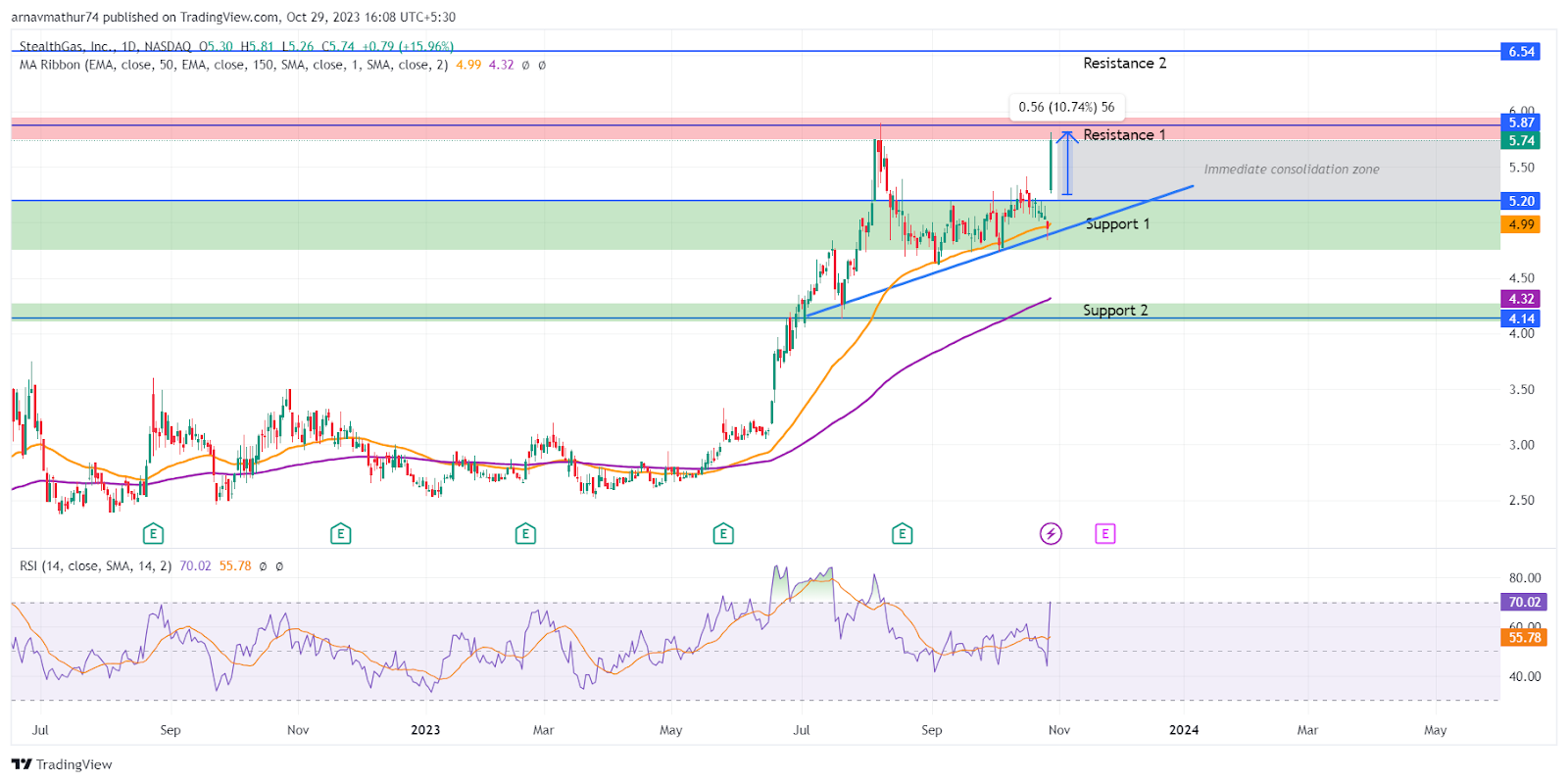Open the earnings marker just before Sep 2022
1568x783 pixels.
(152, 534)
